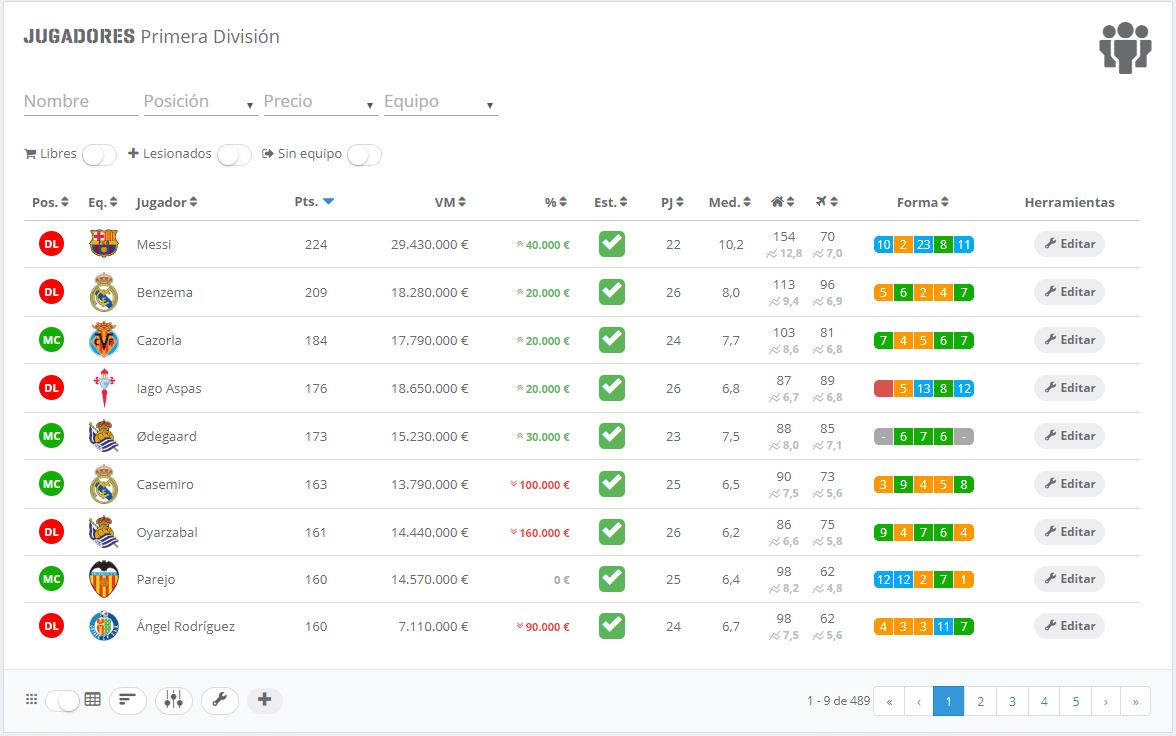Click the dotted grid view icon

coord(32,699)
